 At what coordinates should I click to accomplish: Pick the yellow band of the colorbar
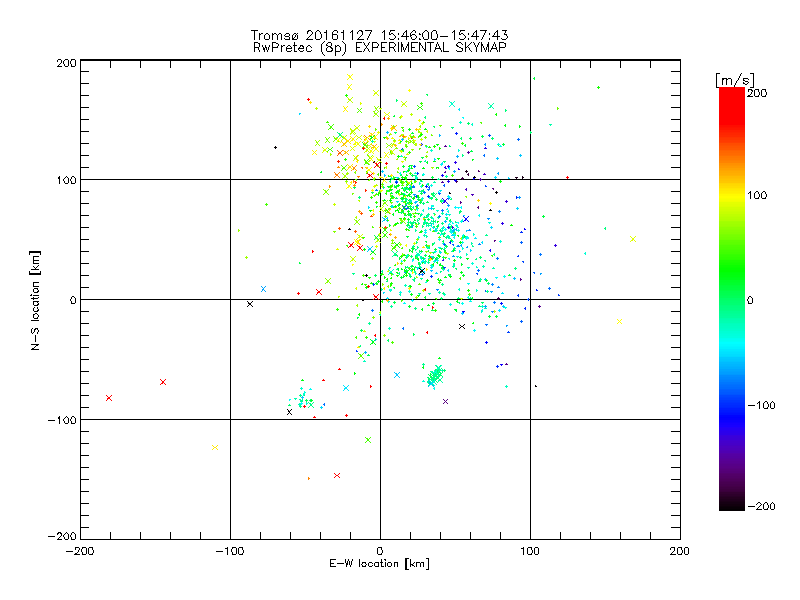(x=732, y=195)
